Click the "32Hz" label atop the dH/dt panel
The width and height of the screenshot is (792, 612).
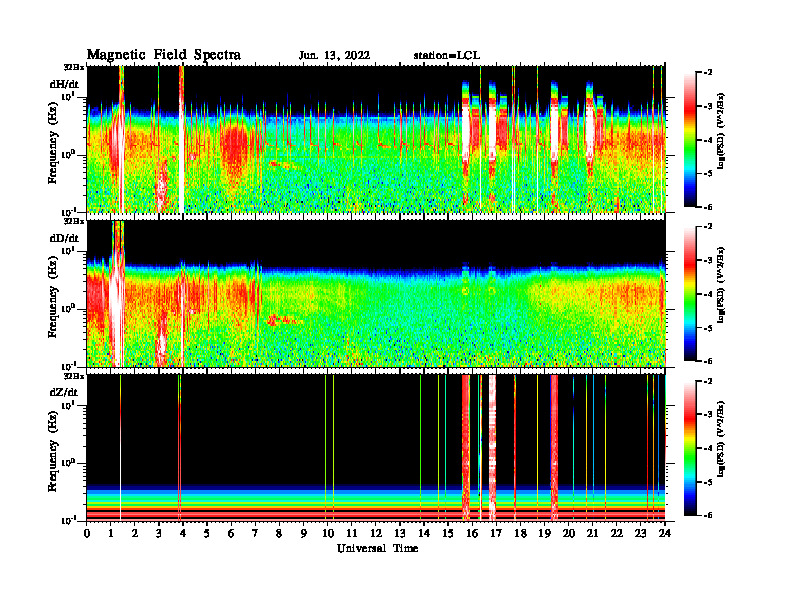(x=74, y=67)
